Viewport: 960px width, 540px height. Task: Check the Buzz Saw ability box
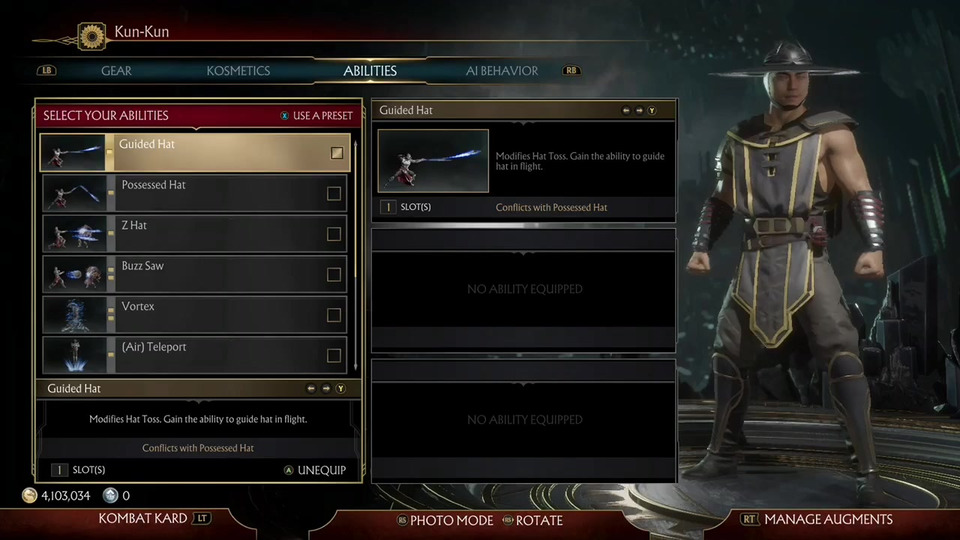[334, 274]
